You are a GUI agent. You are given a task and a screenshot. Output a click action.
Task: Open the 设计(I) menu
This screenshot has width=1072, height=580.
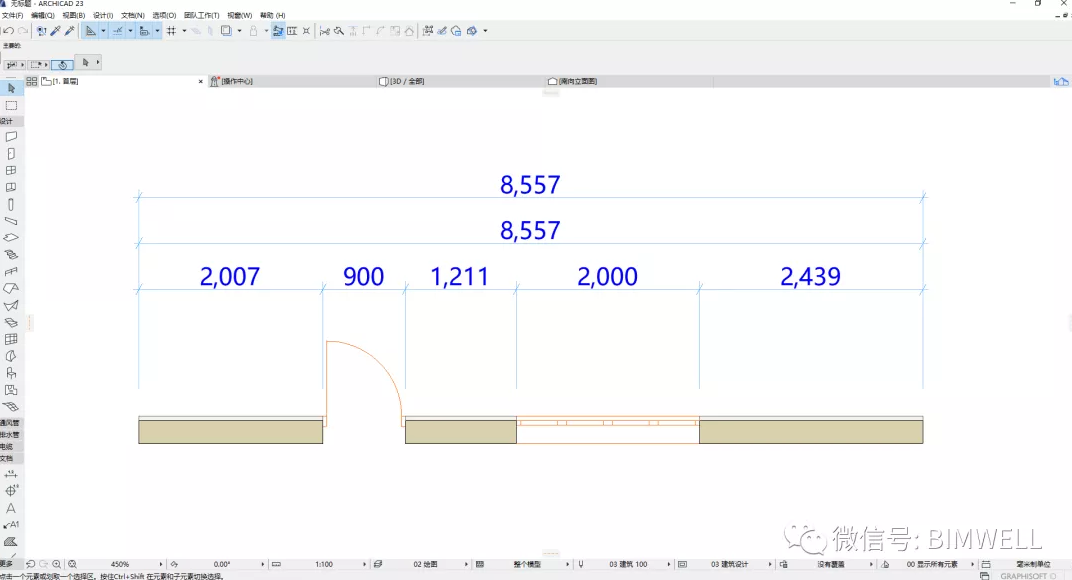[103, 15]
